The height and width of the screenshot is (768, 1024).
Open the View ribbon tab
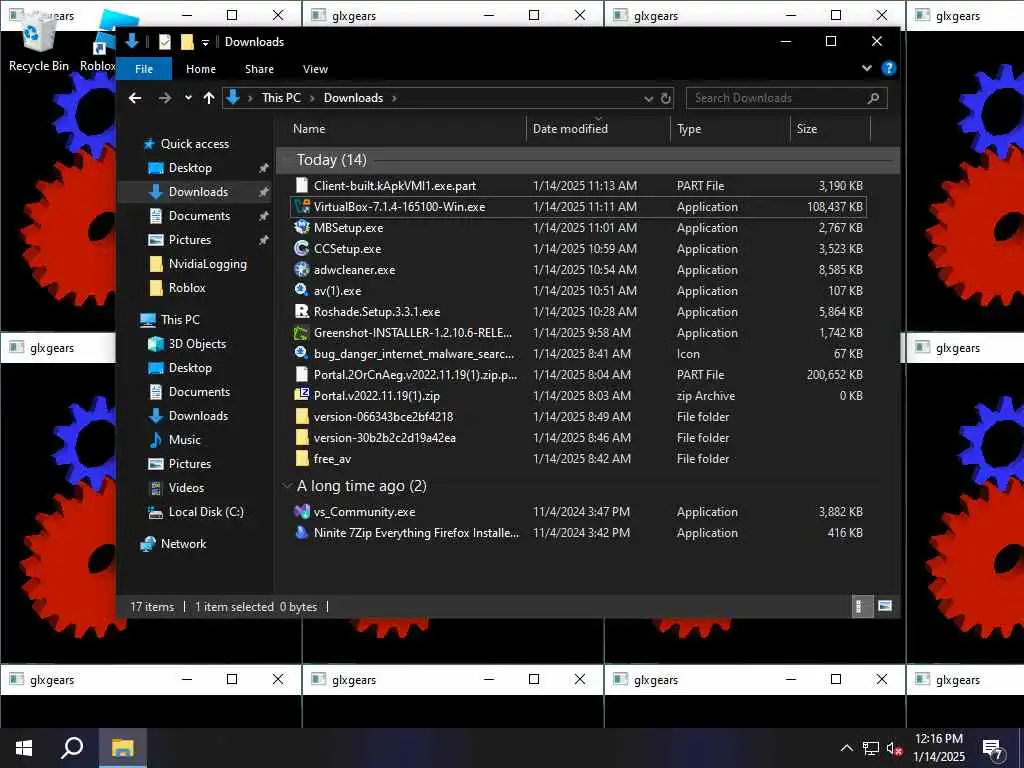coord(315,69)
